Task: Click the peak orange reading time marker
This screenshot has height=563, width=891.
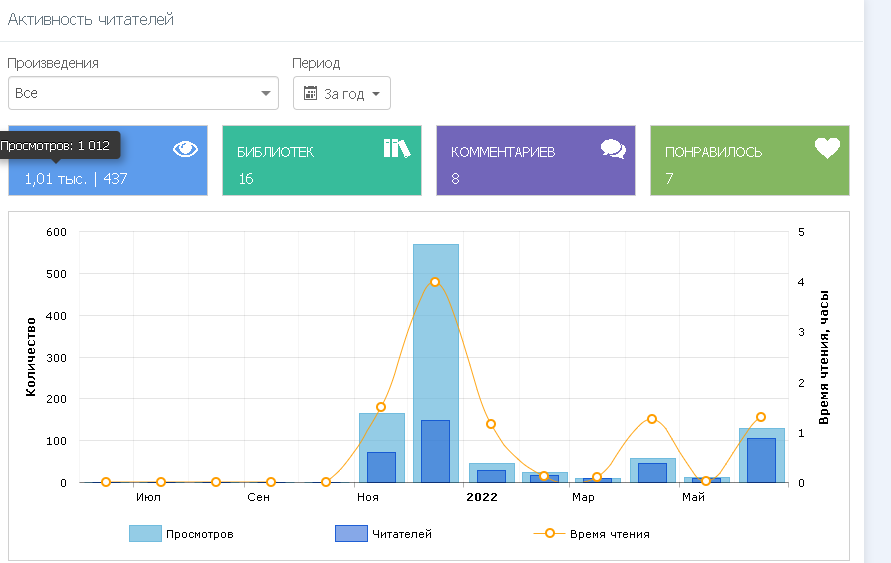Action: 435,282
